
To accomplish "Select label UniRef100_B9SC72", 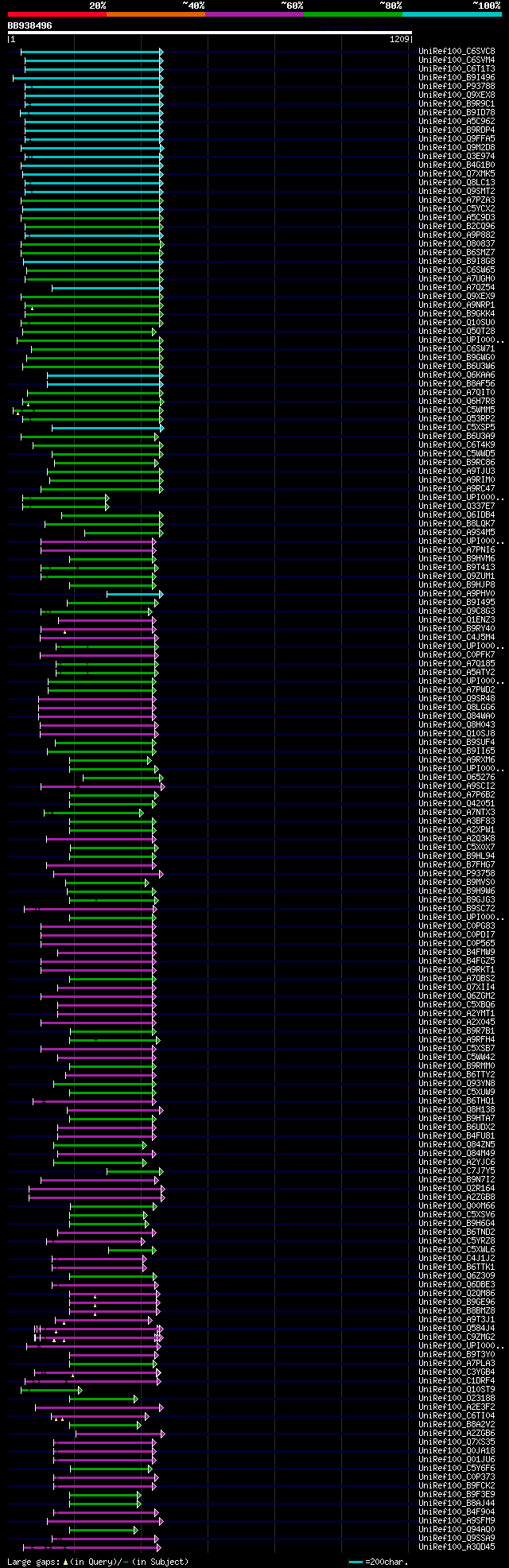I will point(457,908).
